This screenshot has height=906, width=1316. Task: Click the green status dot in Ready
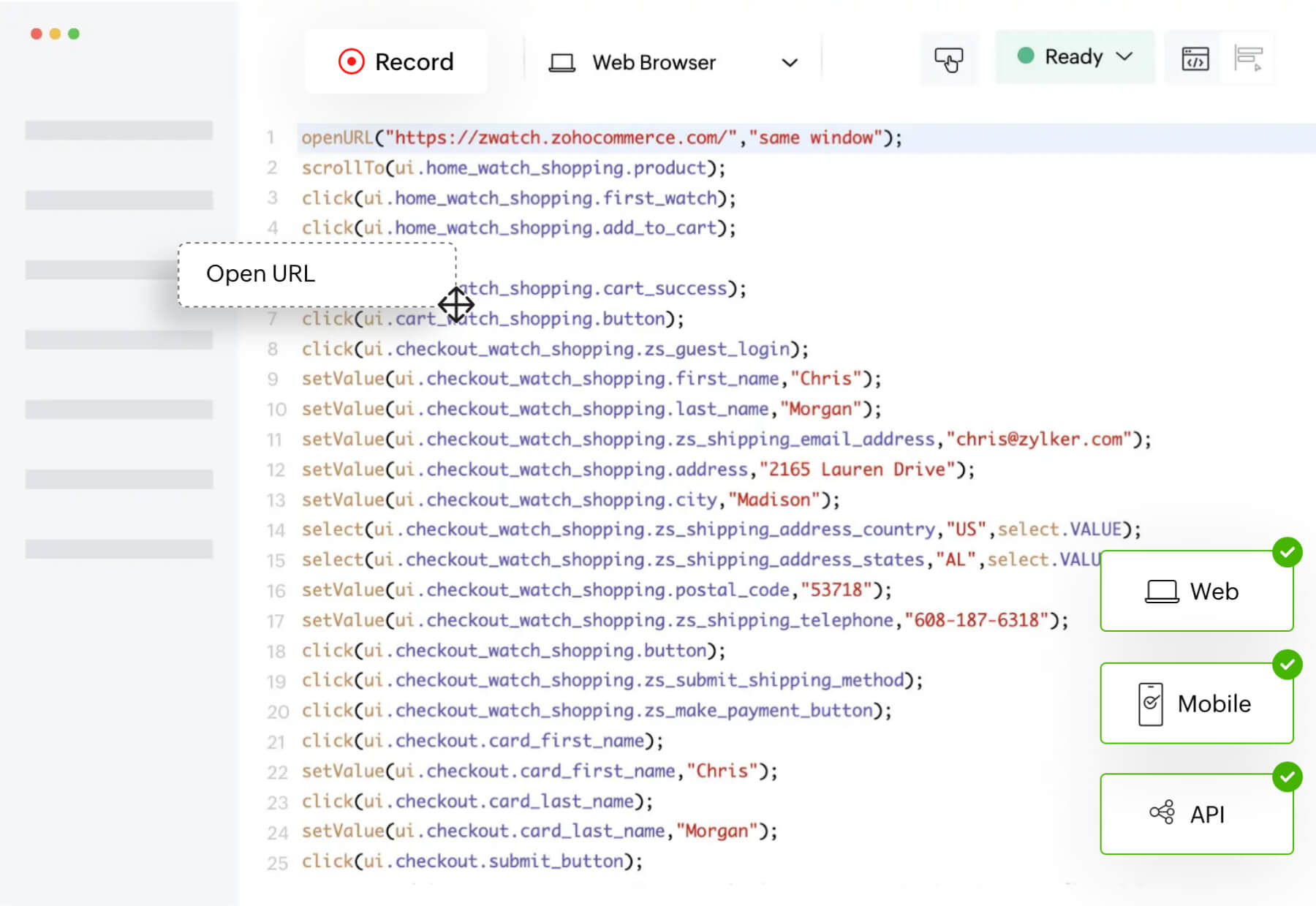pos(1026,54)
